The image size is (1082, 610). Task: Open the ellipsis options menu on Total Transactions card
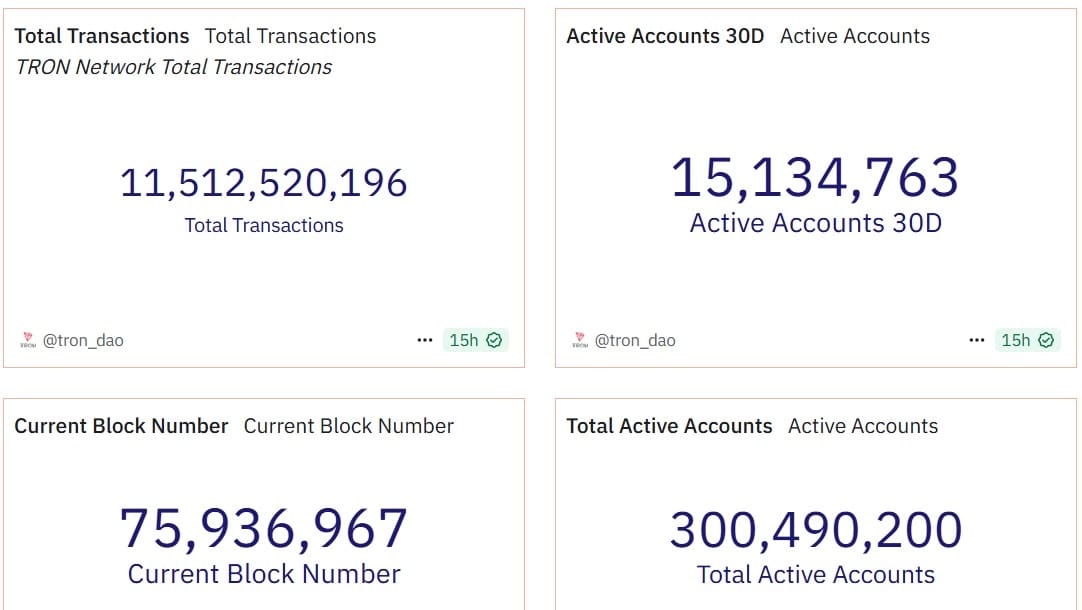click(424, 340)
